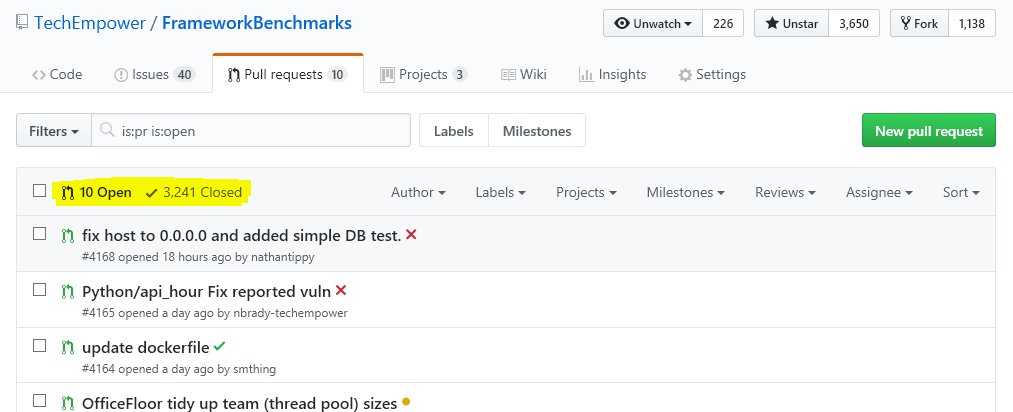The width and height of the screenshot is (1013, 412).
Task: Open the fix host to 0.0.0.0 pull request
Action: click(241, 236)
